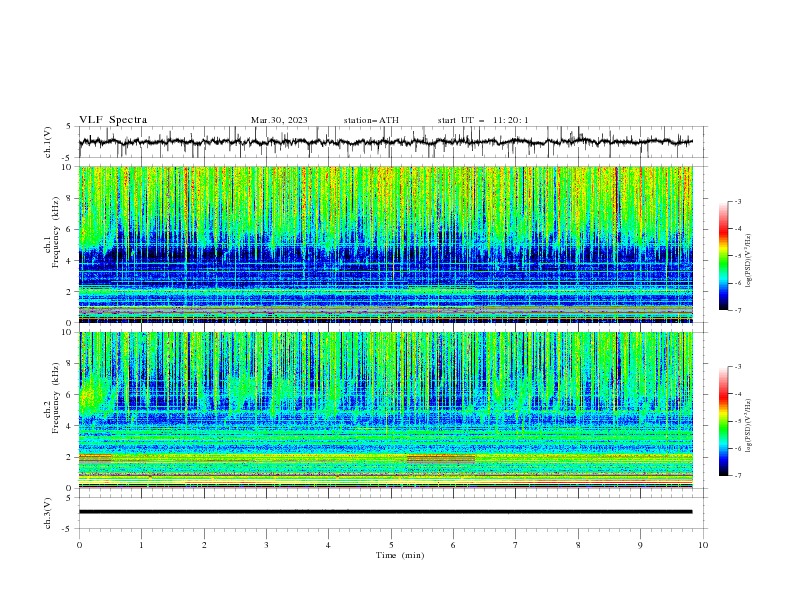Click the upper PSD color bar
The height and width of the screenshot is (612, 792).
(x=723, y=256)
